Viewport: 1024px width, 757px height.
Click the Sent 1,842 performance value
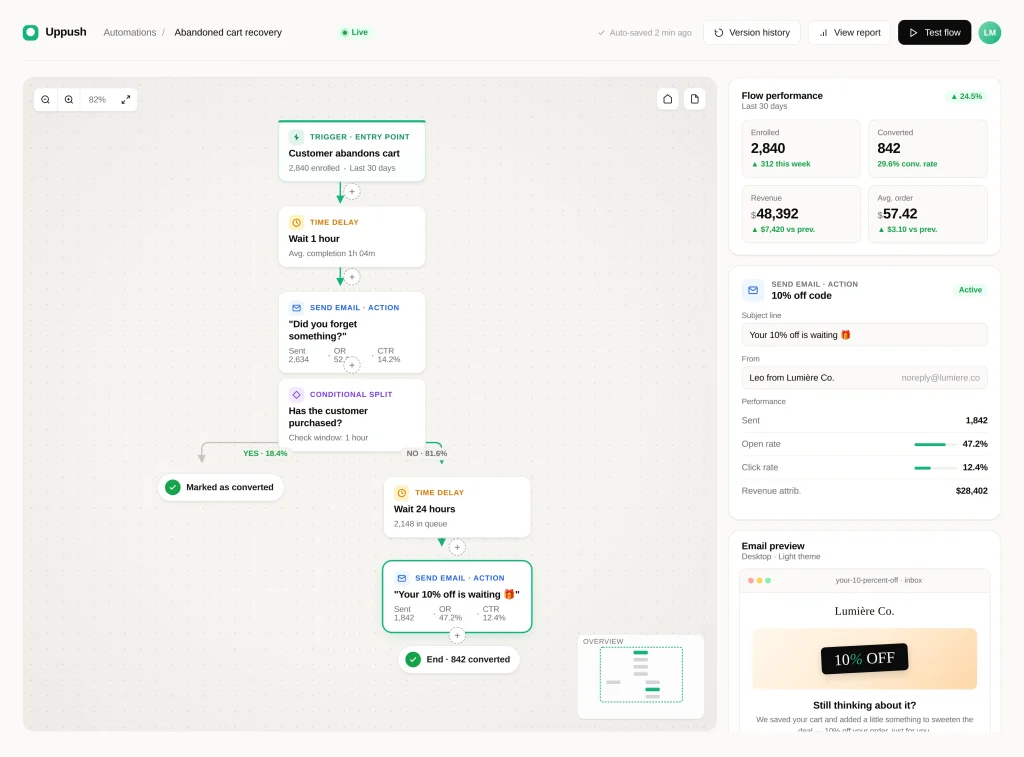pos(976,421)
